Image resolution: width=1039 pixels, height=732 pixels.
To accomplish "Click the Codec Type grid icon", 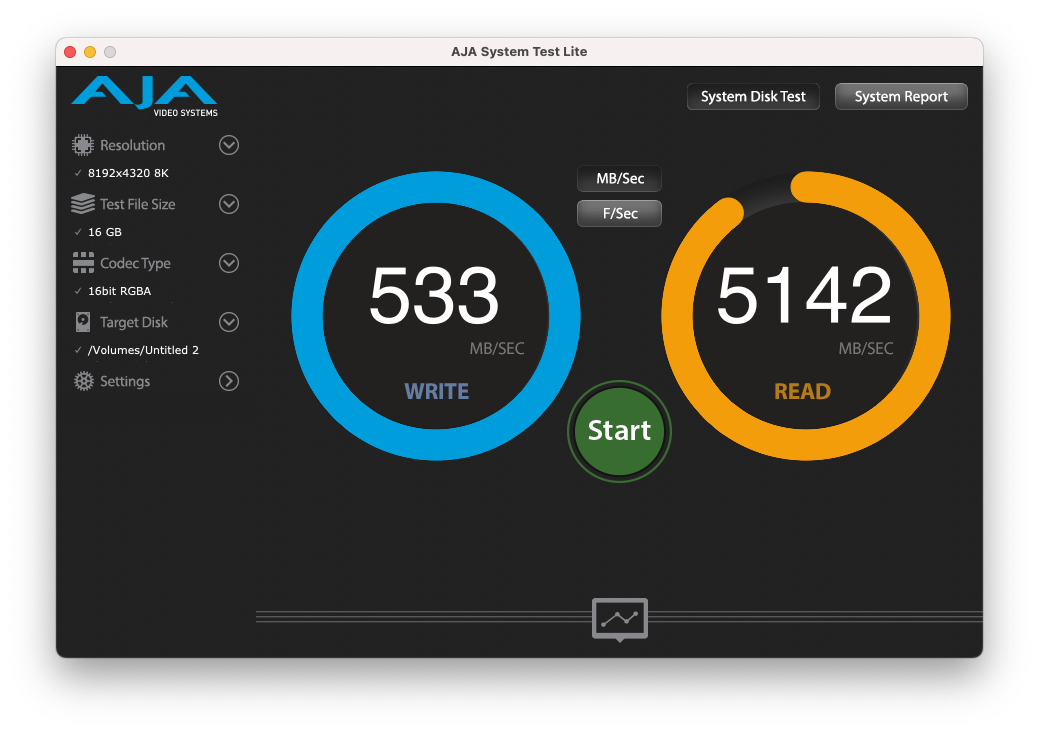I will click(83, 263).
